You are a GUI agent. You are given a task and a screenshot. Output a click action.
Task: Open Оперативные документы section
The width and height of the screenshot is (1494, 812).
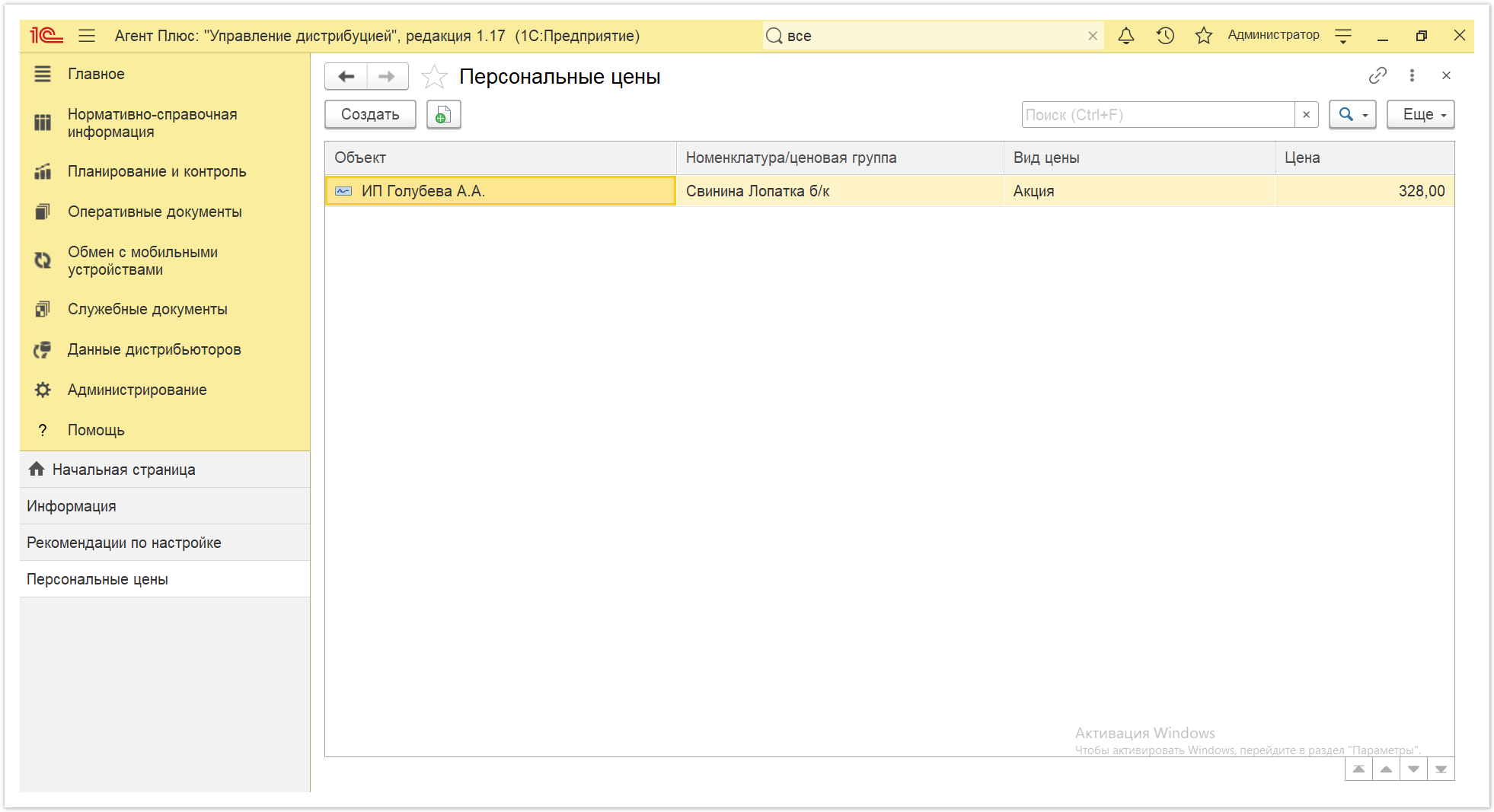point(164,212)
